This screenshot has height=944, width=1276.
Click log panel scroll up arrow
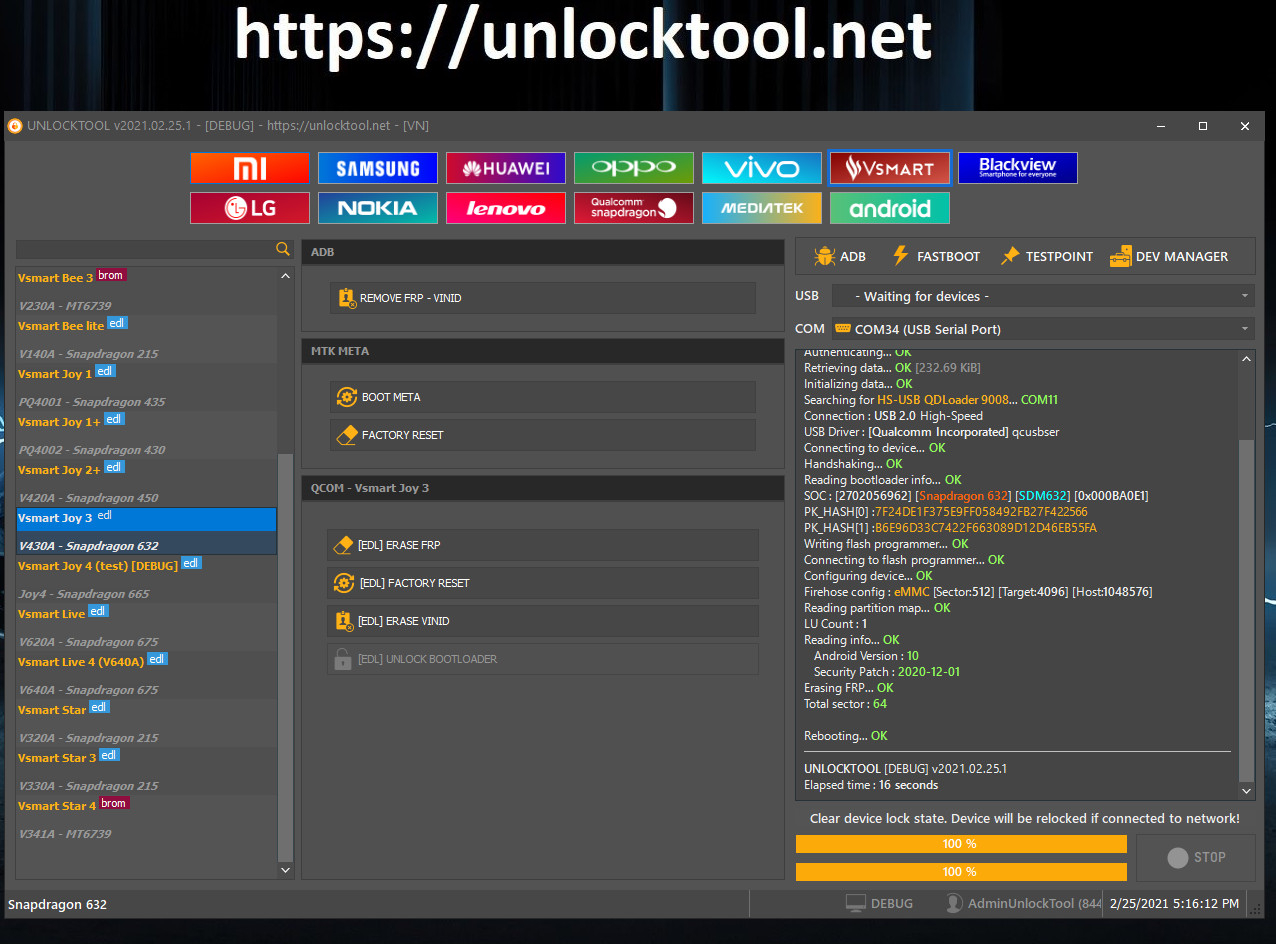(1246, 359)
